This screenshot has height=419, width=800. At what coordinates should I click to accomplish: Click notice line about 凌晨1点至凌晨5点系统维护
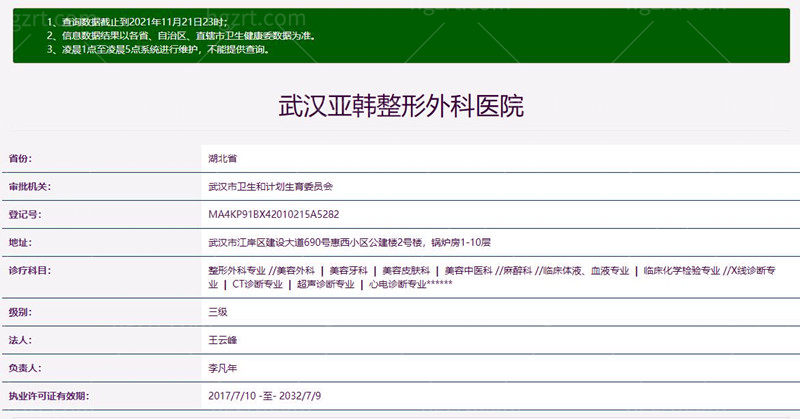[159, 50]
